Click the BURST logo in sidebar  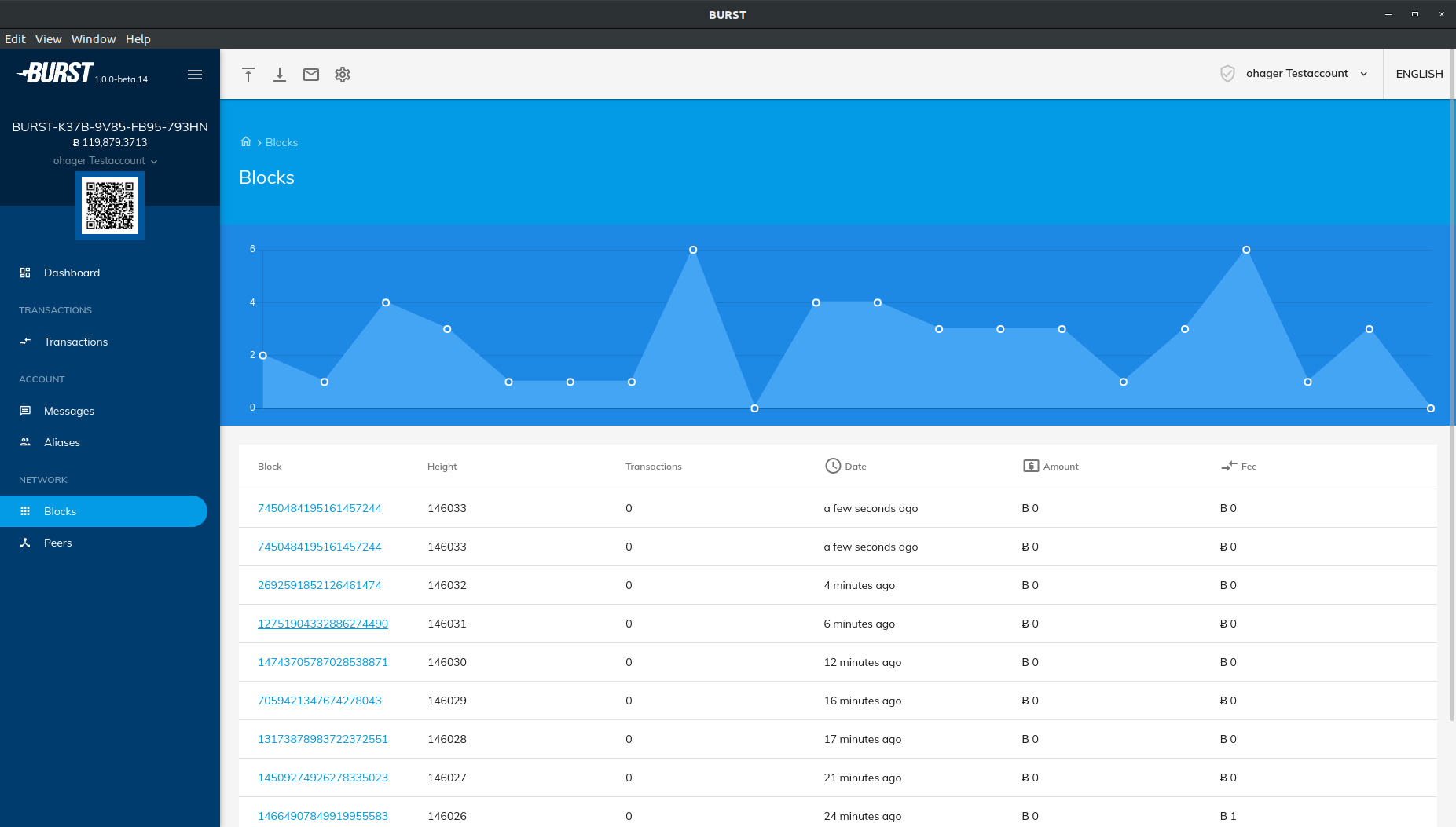[55, 73]
